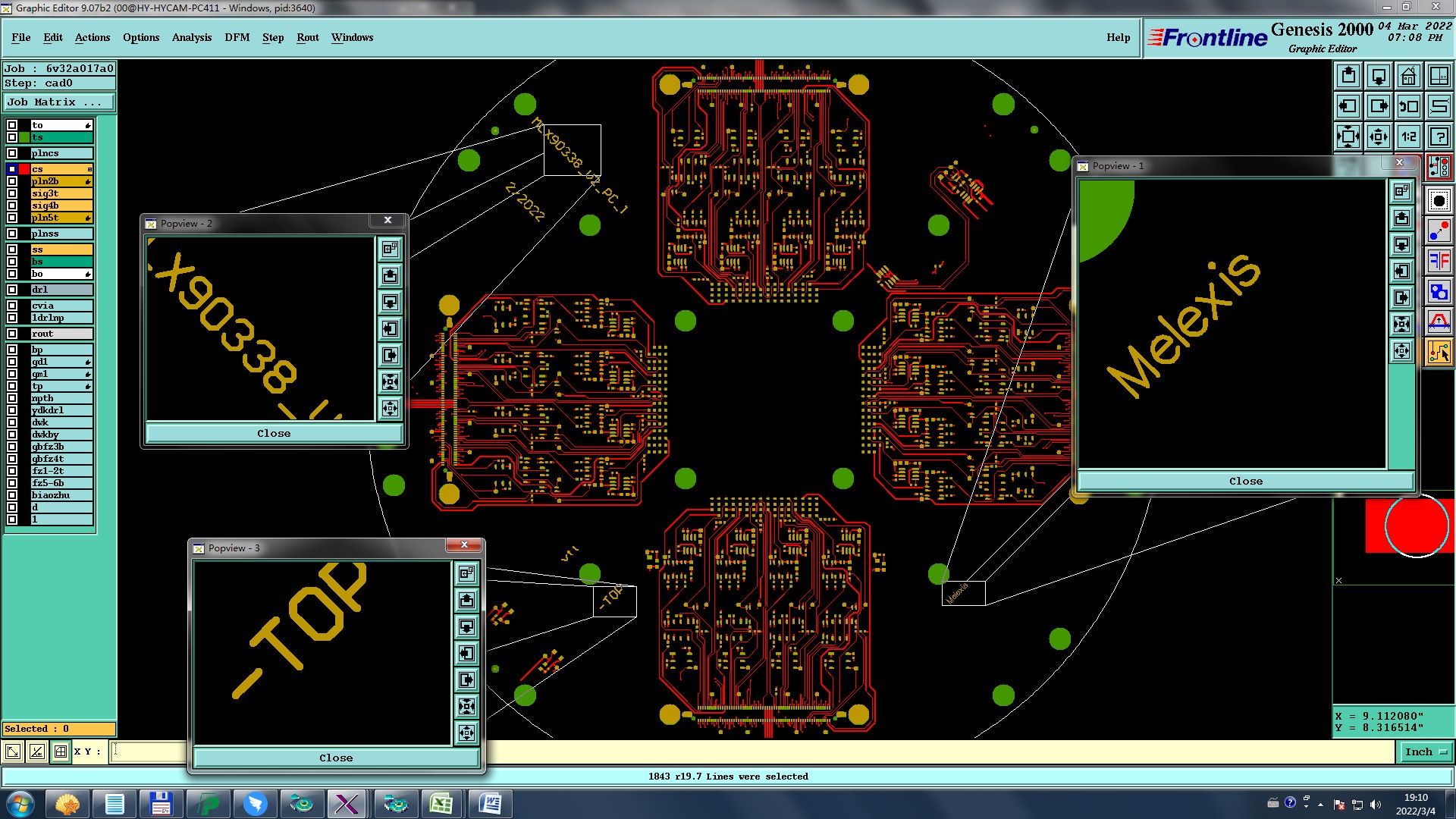Open the question mark help icon
The height and width of the screenshot is (819, 1456).
tap(1439, 136)
